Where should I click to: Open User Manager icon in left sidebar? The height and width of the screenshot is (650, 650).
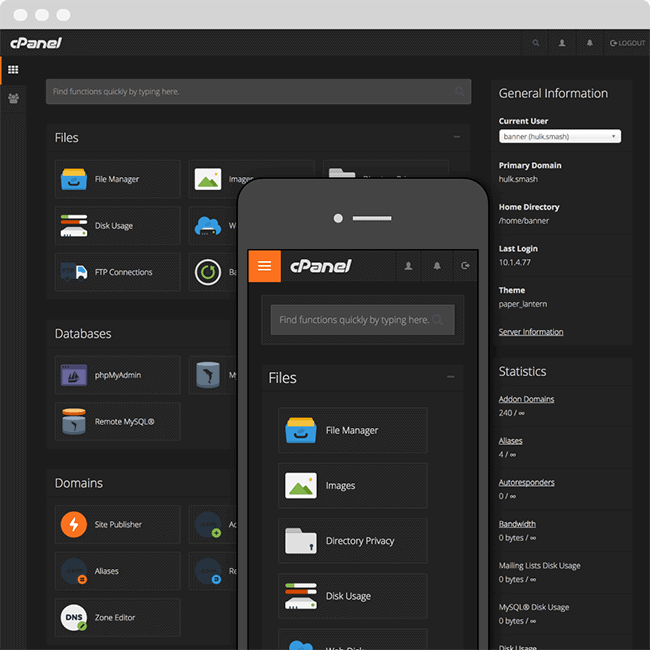click(x=13, y=98)
